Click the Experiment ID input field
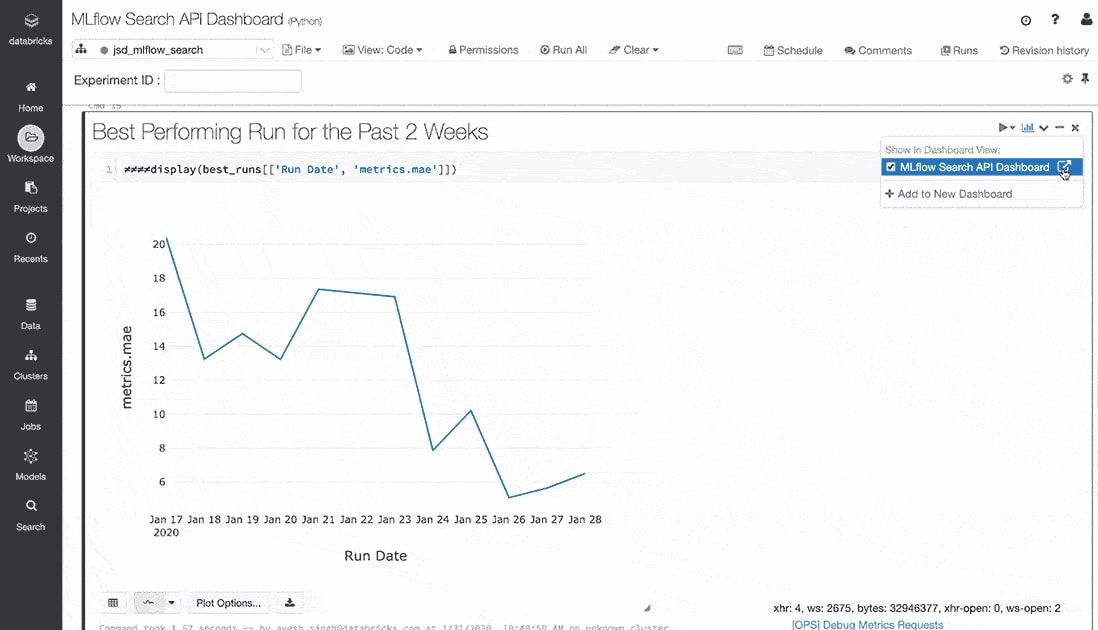The height and width of the screenshot is (630, 1098). point(233,81)
